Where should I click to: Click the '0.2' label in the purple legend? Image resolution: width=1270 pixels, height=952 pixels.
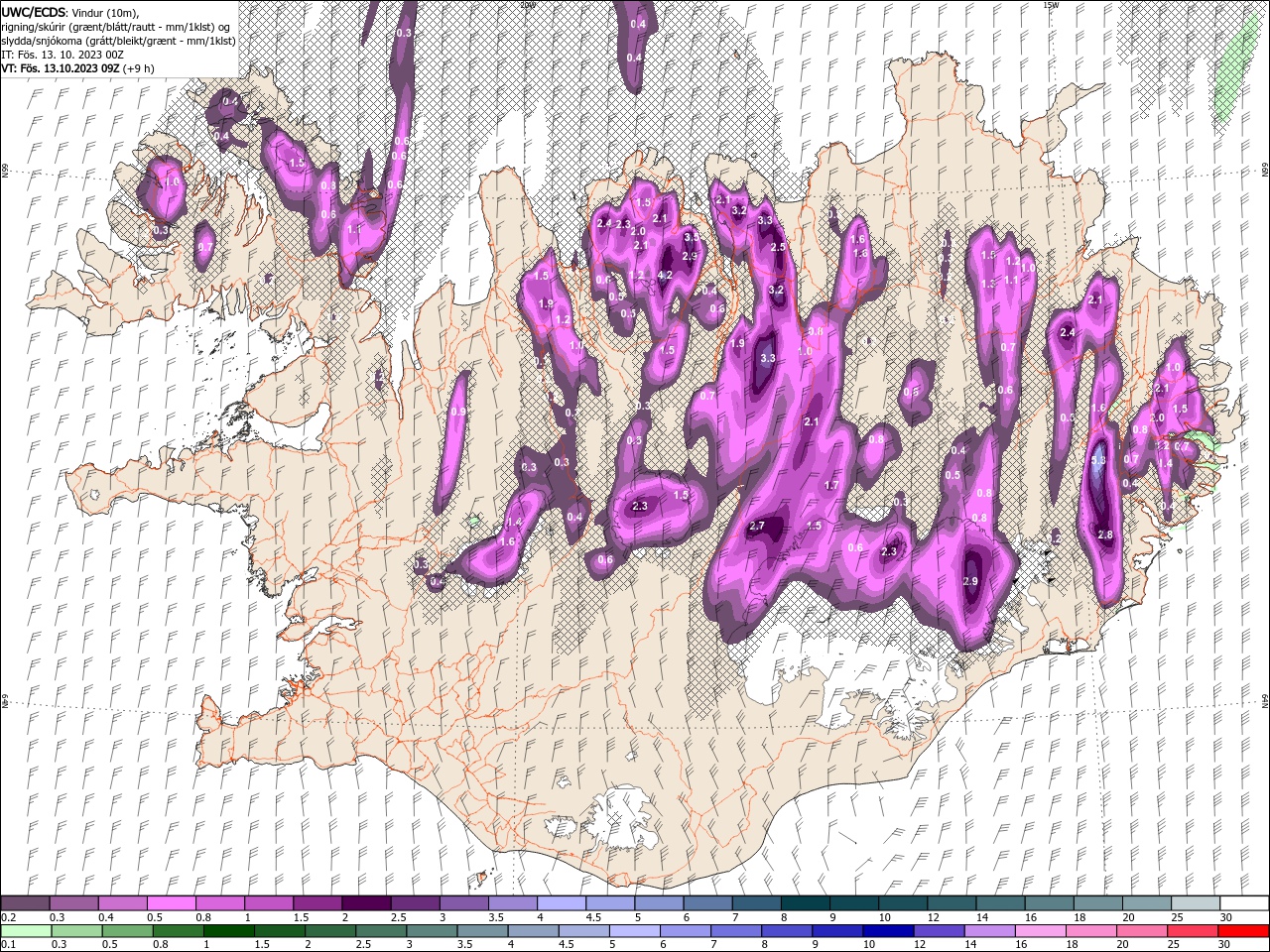click(x=8, y=917)
